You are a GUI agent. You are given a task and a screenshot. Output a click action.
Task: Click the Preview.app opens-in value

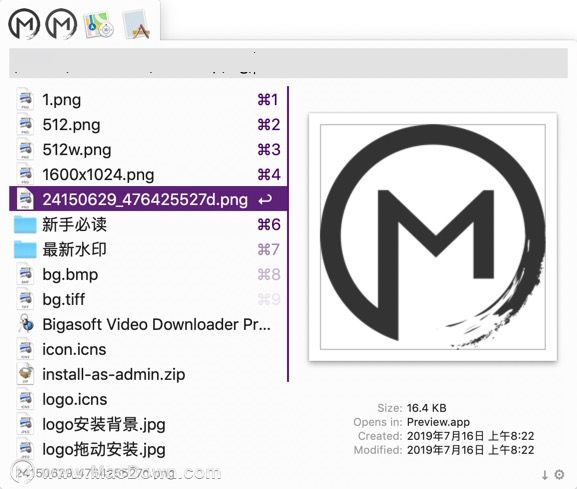(438, 422)
